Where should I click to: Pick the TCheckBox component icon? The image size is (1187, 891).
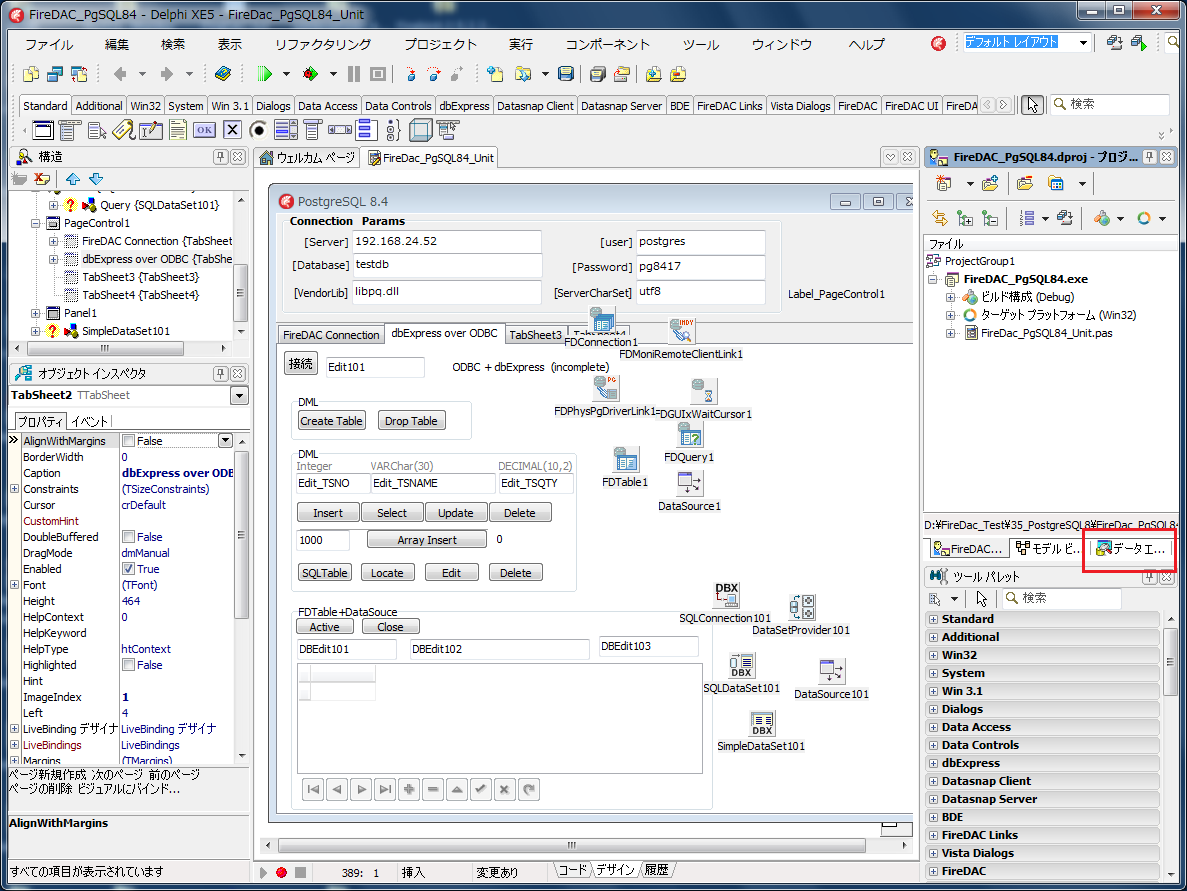(x=232, y=130)
